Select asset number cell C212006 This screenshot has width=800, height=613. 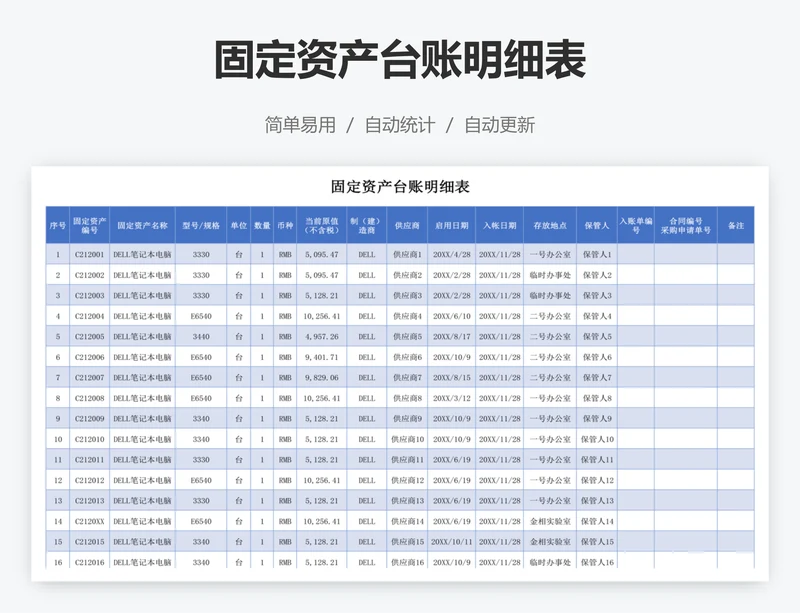pyautogui.click(x=90, y=357)
